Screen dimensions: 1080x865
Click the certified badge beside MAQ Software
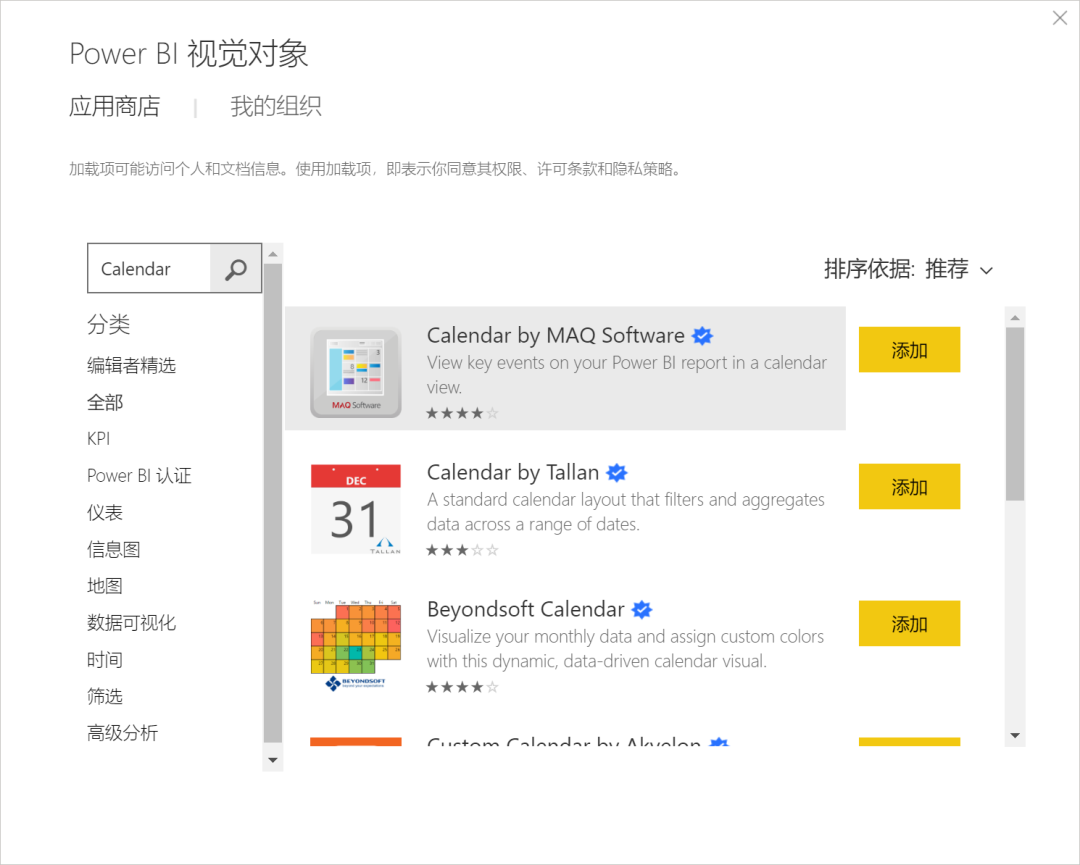pyautogui.click(x=703, y=336)
